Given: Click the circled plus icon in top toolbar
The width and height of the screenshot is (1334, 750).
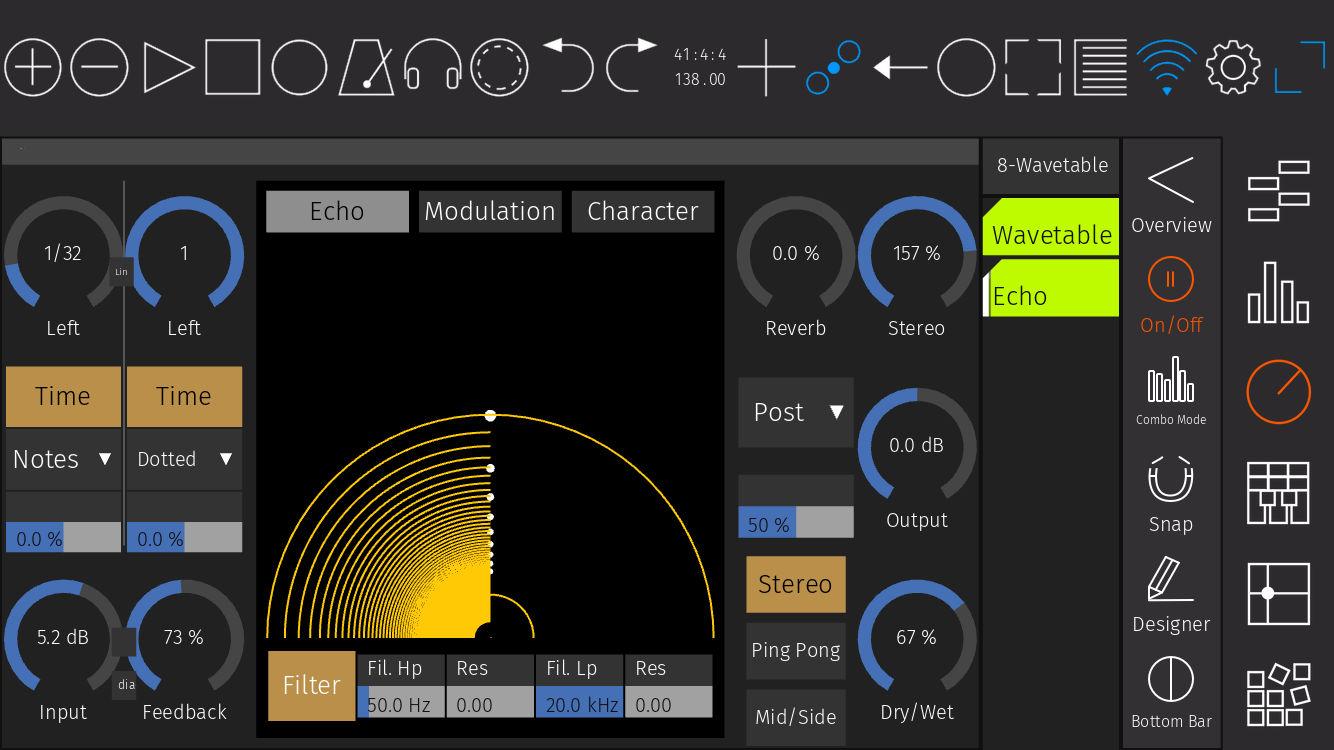Looking at the screenshot, I should coord(33,67).
